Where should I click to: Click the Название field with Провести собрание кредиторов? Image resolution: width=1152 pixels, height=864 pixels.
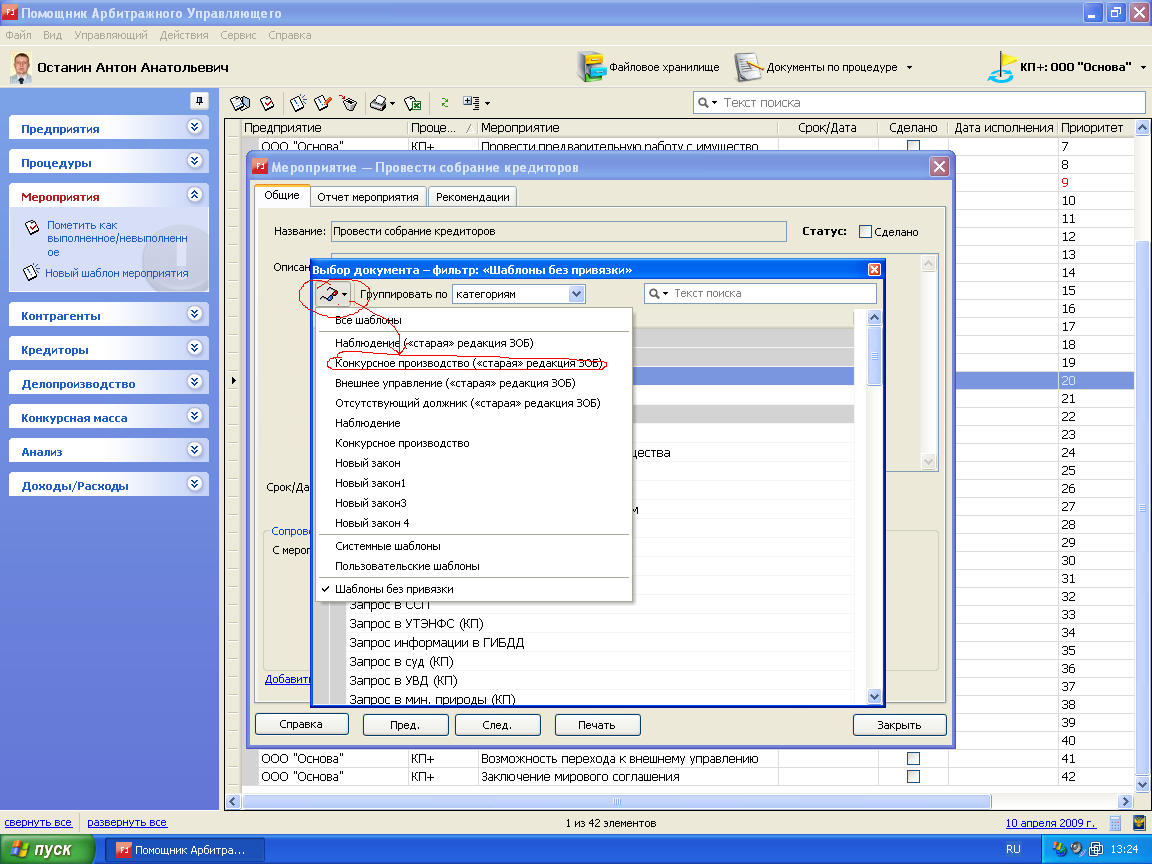click(x=558, y=231)
